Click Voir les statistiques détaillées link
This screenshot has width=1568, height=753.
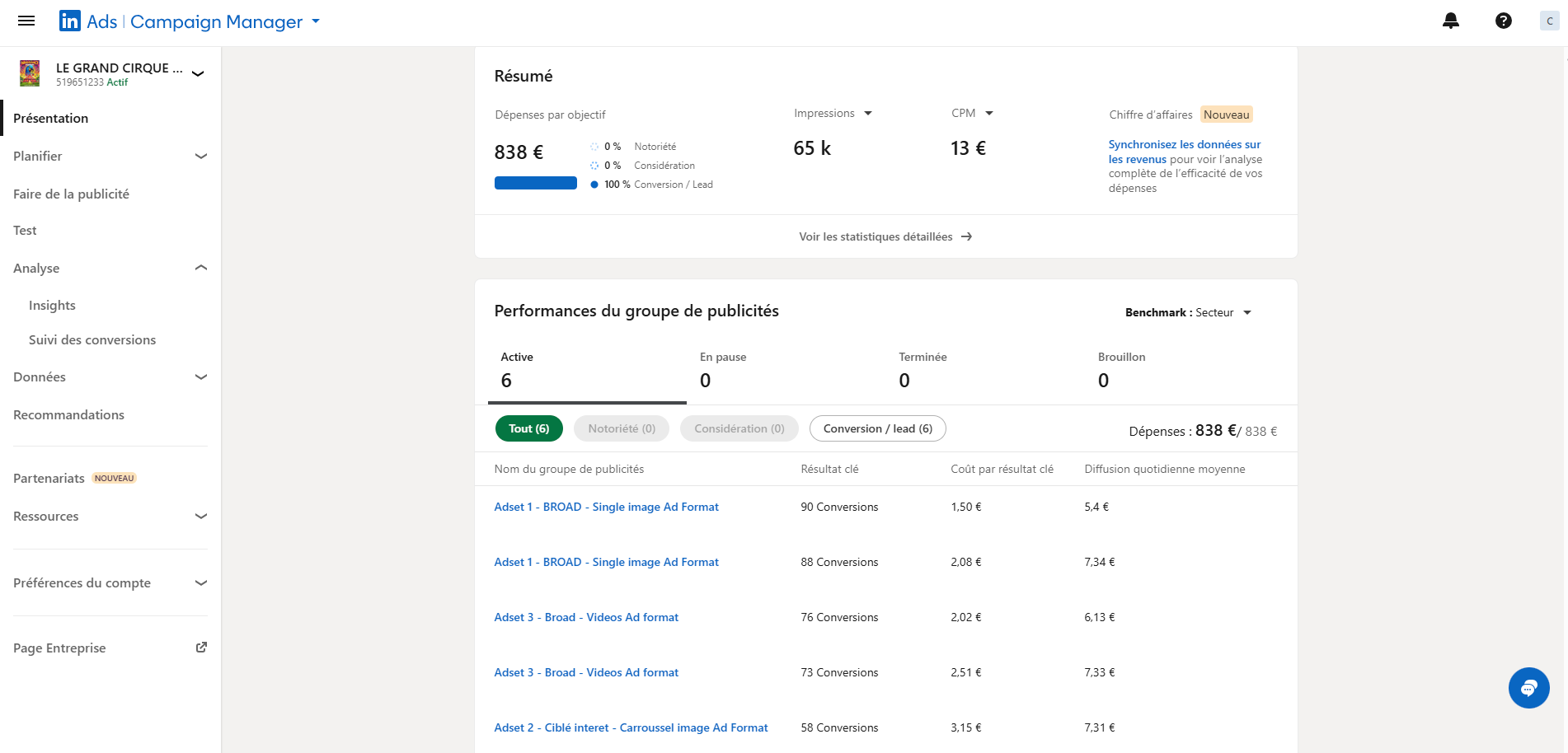pyautogui.click(x=885, y=236)
